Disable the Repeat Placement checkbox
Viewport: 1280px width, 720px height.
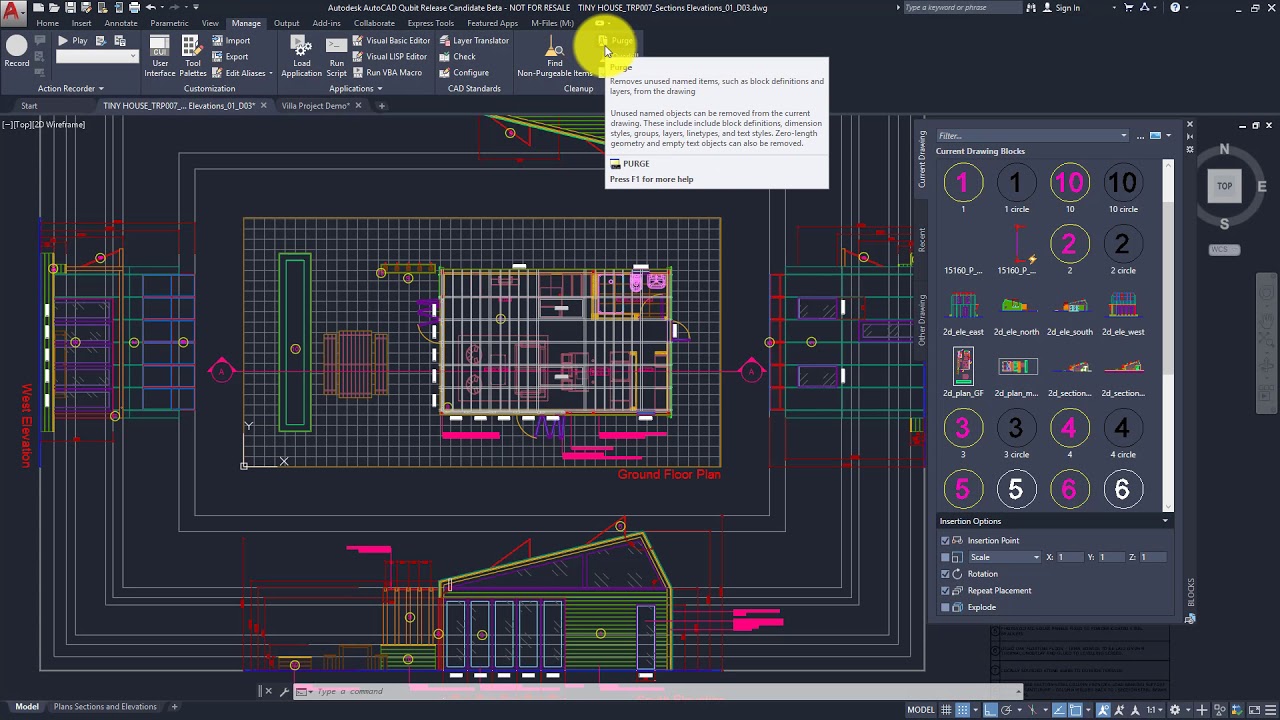pyautogui.click(x=945, y=590)
